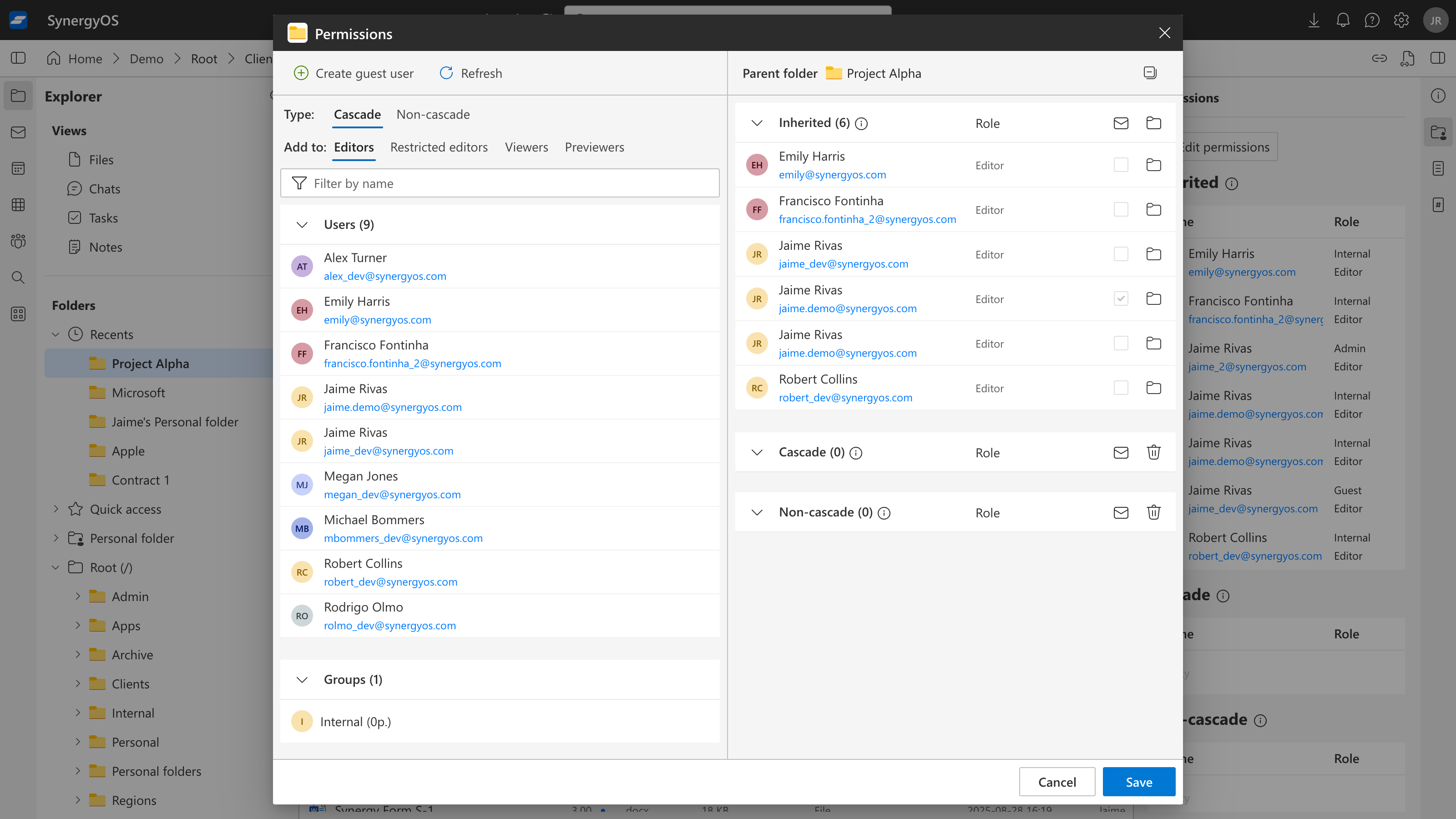
Task: Open emily@synergyos.com link in the inherited list
Action: pos(832,175)
